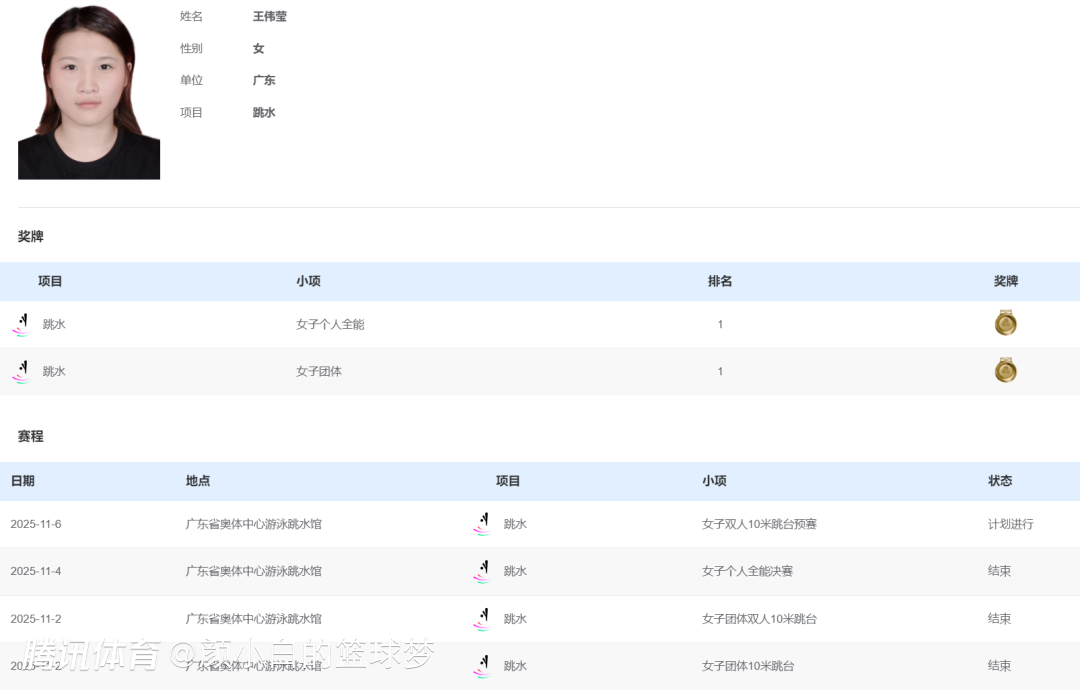Image resolution: width=1080 pixels, height=690 pixels.
Task: Click diving icon in 女子团体 medal row
Action: [x=21, y=372]
